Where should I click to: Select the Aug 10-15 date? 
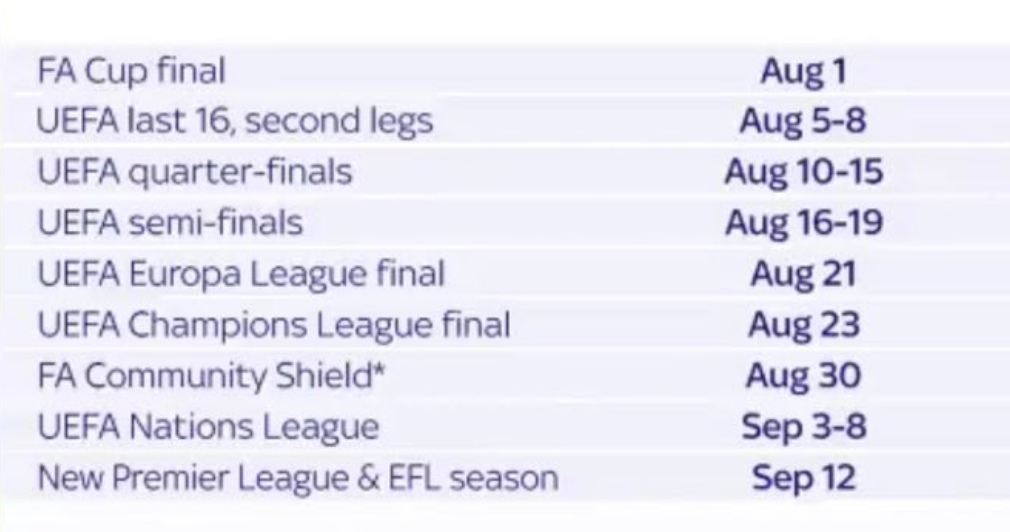(803, 172)
